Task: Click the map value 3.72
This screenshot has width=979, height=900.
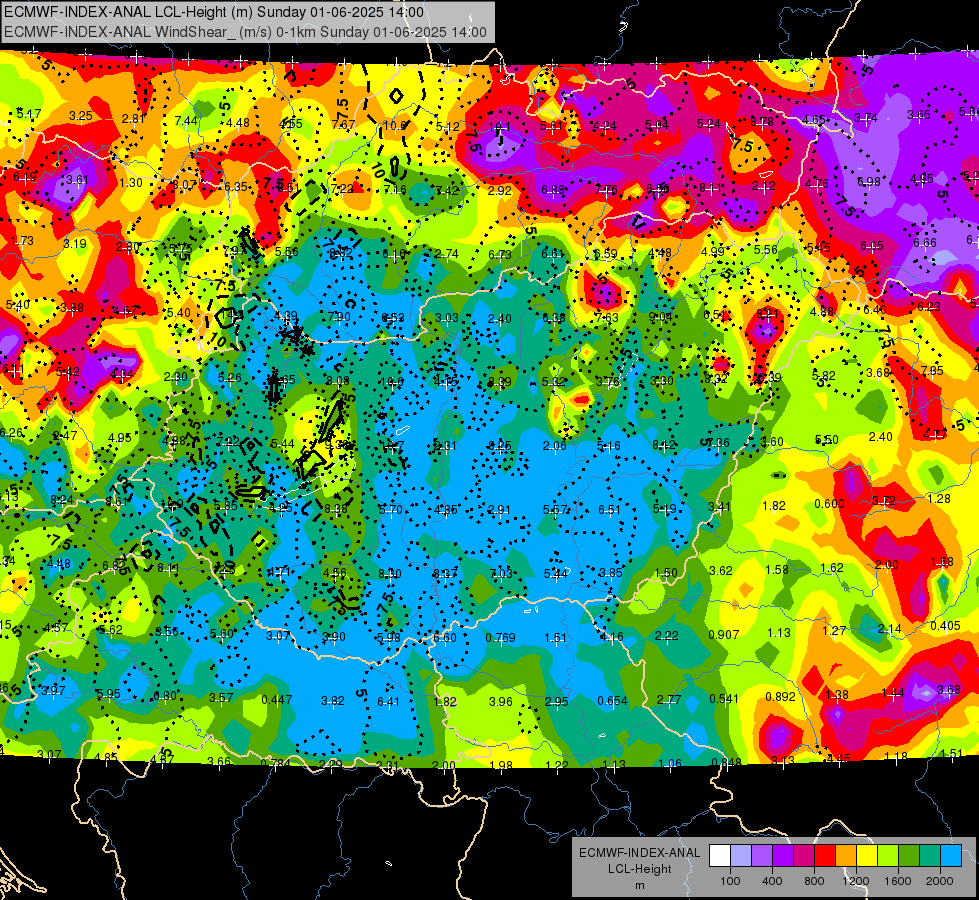Action: 884,500
